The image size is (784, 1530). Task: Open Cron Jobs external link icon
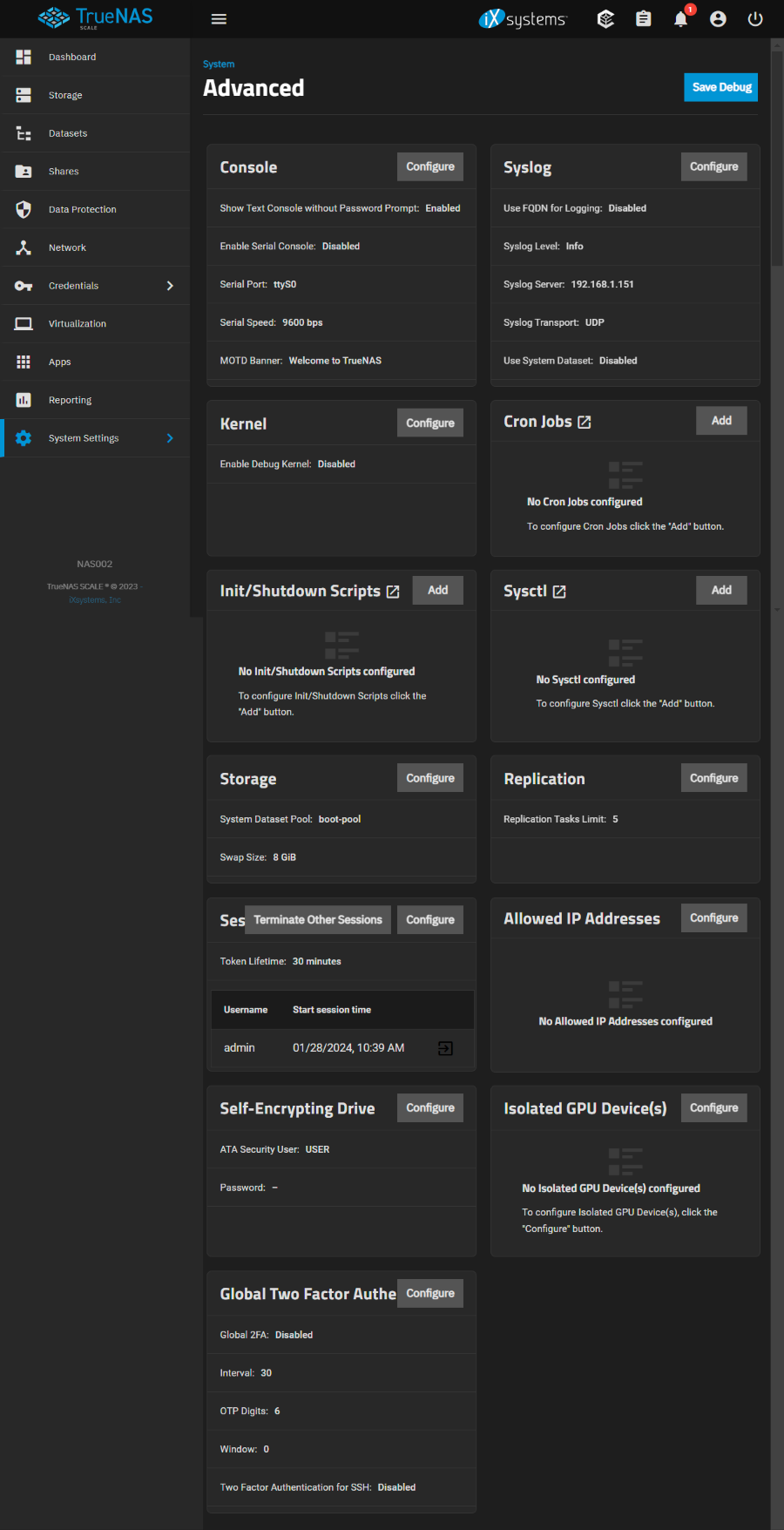click(585, 422)
